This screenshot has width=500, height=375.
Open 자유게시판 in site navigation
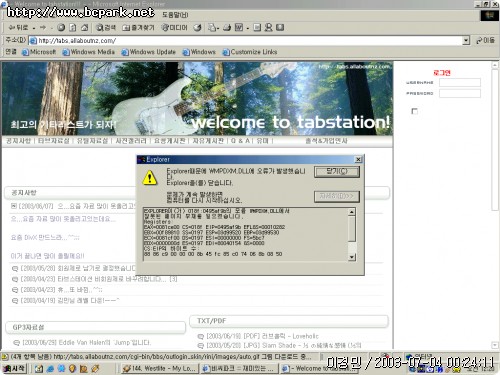pos(208,141)
